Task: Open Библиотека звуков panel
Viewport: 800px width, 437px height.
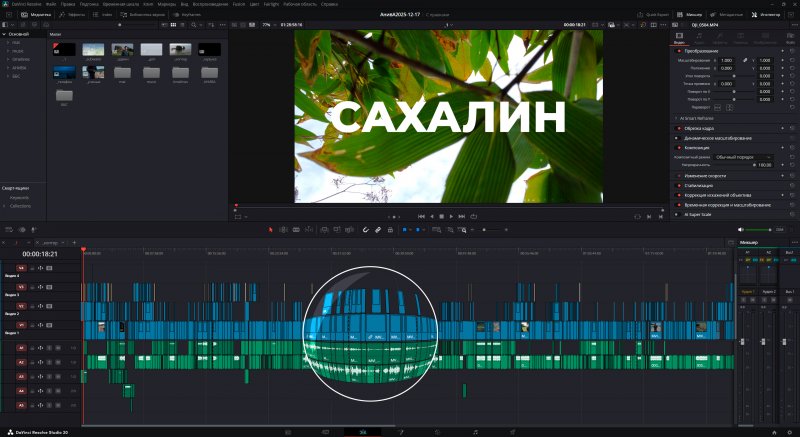Action: [x=143, y=15]
